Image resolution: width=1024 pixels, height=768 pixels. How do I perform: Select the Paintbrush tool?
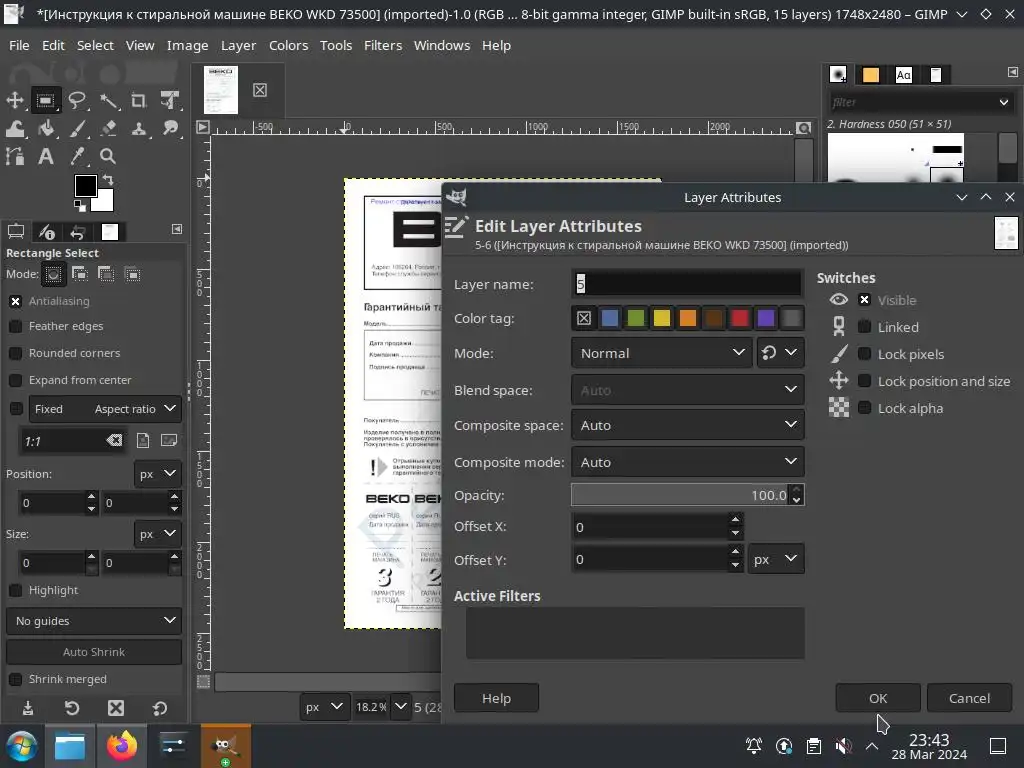click(77, 128)
